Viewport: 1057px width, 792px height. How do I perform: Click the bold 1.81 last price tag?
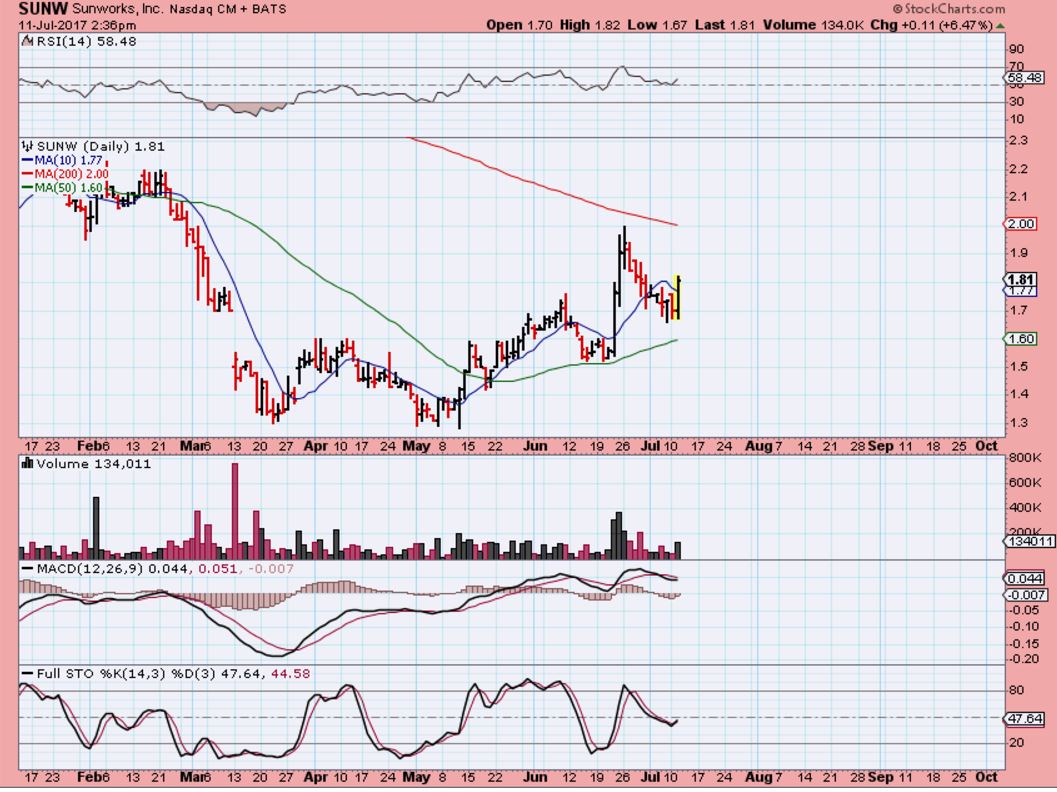tap(1021, 279)
